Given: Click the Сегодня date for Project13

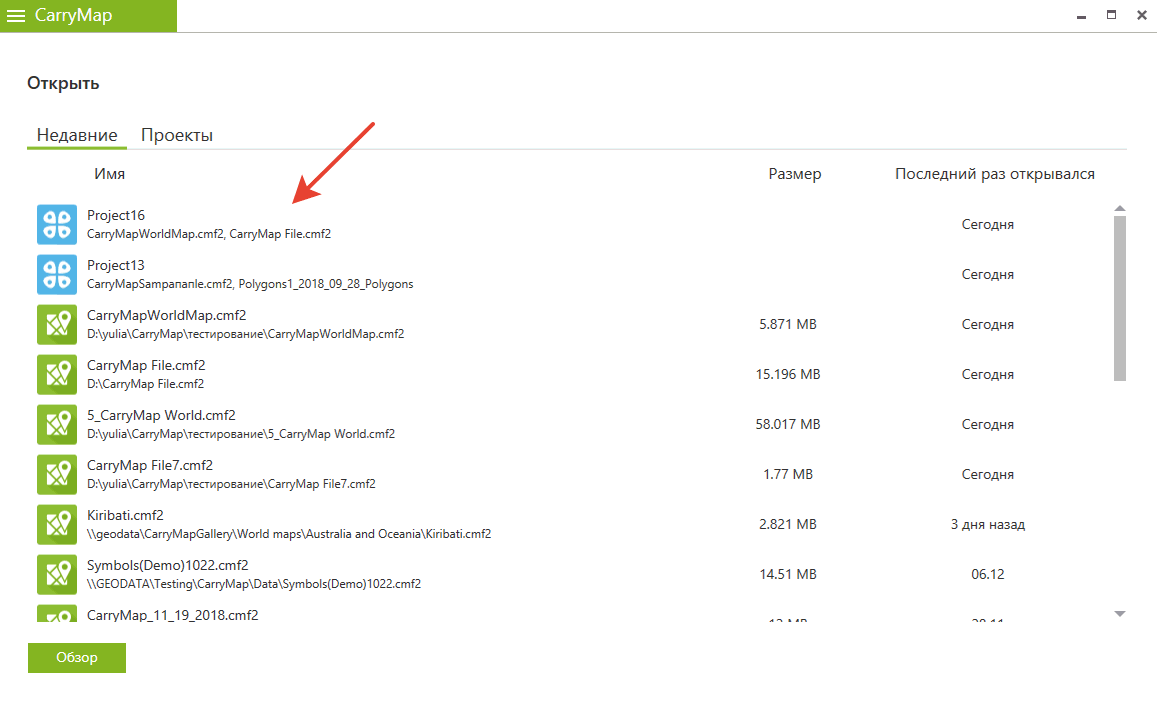Looking at the screenshot, I should pyautogui.click(x=988, y=275).
